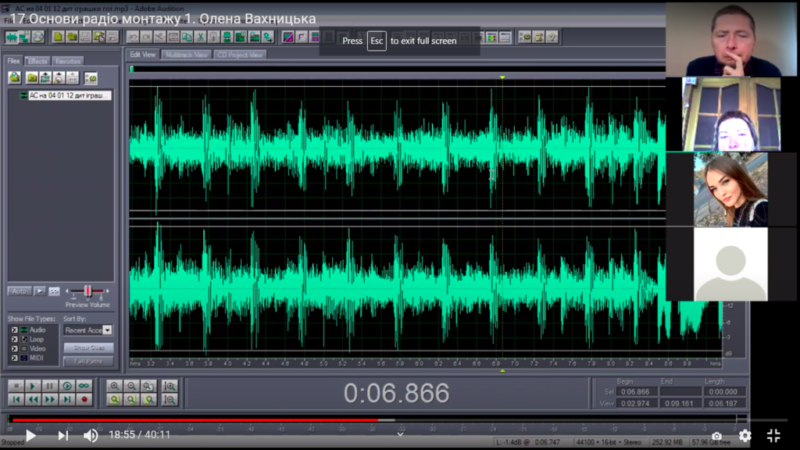Click the 18:55 / 40:11 time text
800x450 pixels.
pyautogui.click(x=139, y=435)
